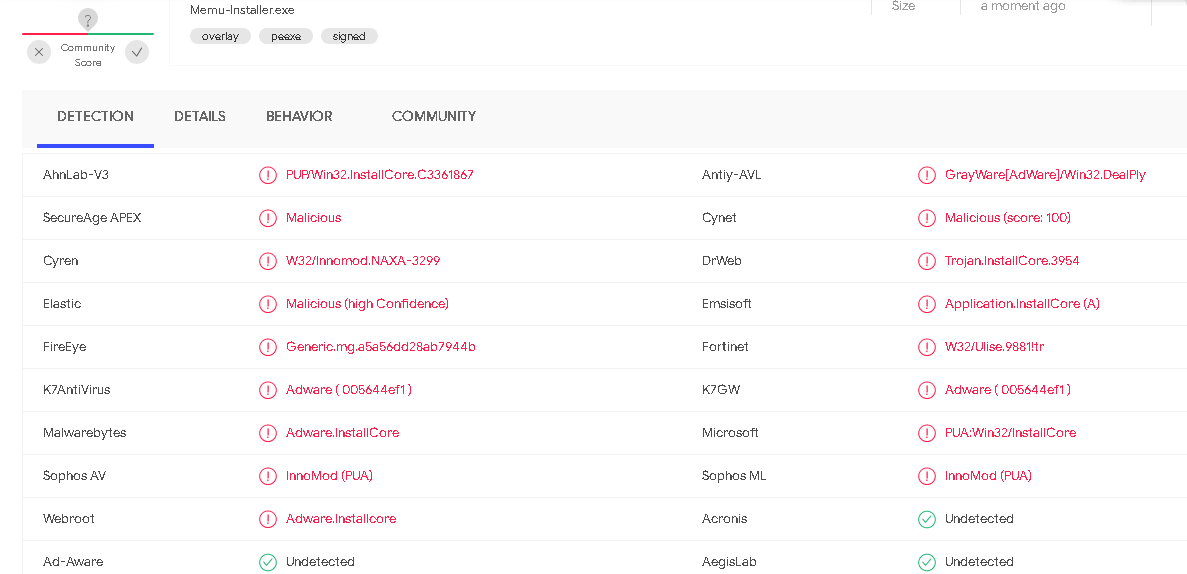This screenshot has height=574, width=1187.
Task: Select the DETECTION tab
Action: [x=95, y=117]
